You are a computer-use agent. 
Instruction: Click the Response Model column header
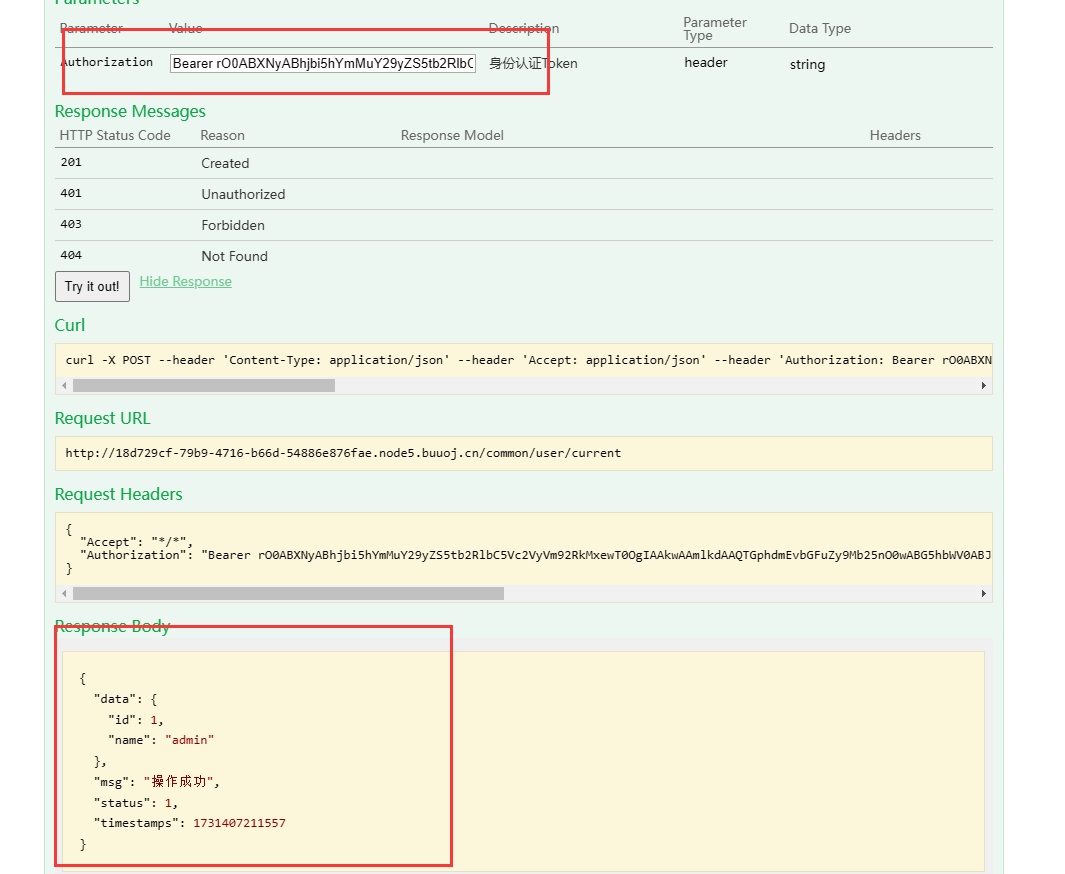click(x=452, y=135)
